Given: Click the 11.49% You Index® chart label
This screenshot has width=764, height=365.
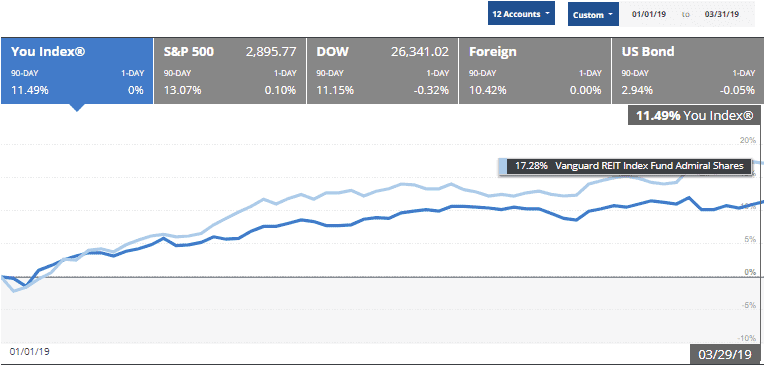Looking at the screenshot, I should [694, 115].
